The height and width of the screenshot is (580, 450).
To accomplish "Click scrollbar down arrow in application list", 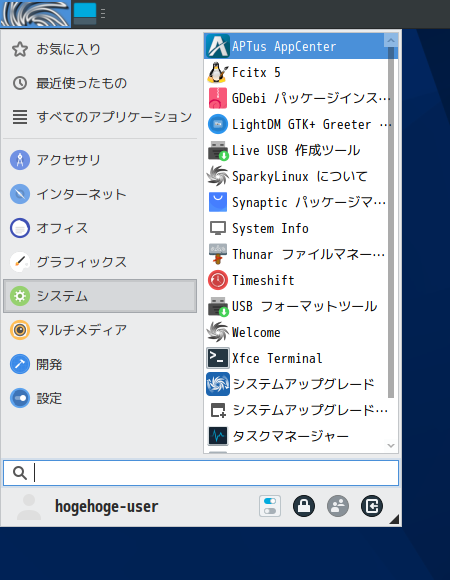I will point(391,445).
